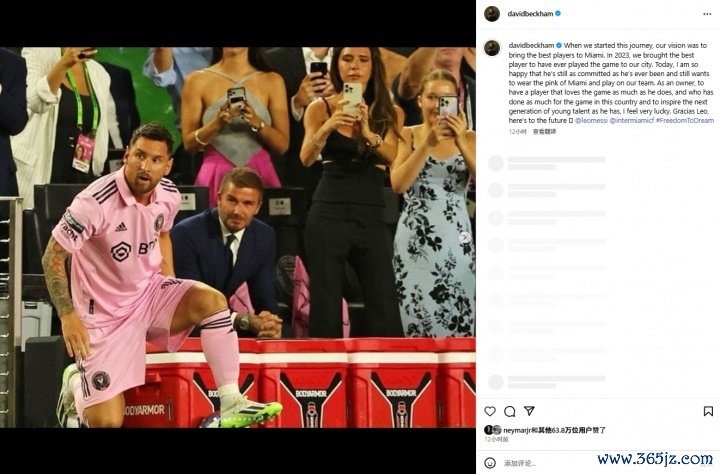
Task: Click 查看翻译 to translate the caption
Action: [x=545, y=131]
